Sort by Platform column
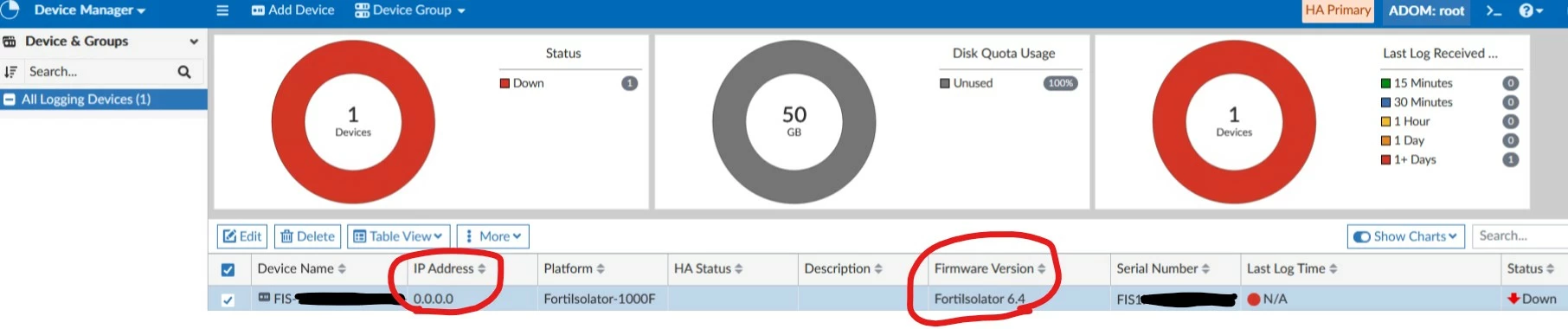Image resolution: width=1568 pixels, height=329 pixels. [x=574, y=269]
